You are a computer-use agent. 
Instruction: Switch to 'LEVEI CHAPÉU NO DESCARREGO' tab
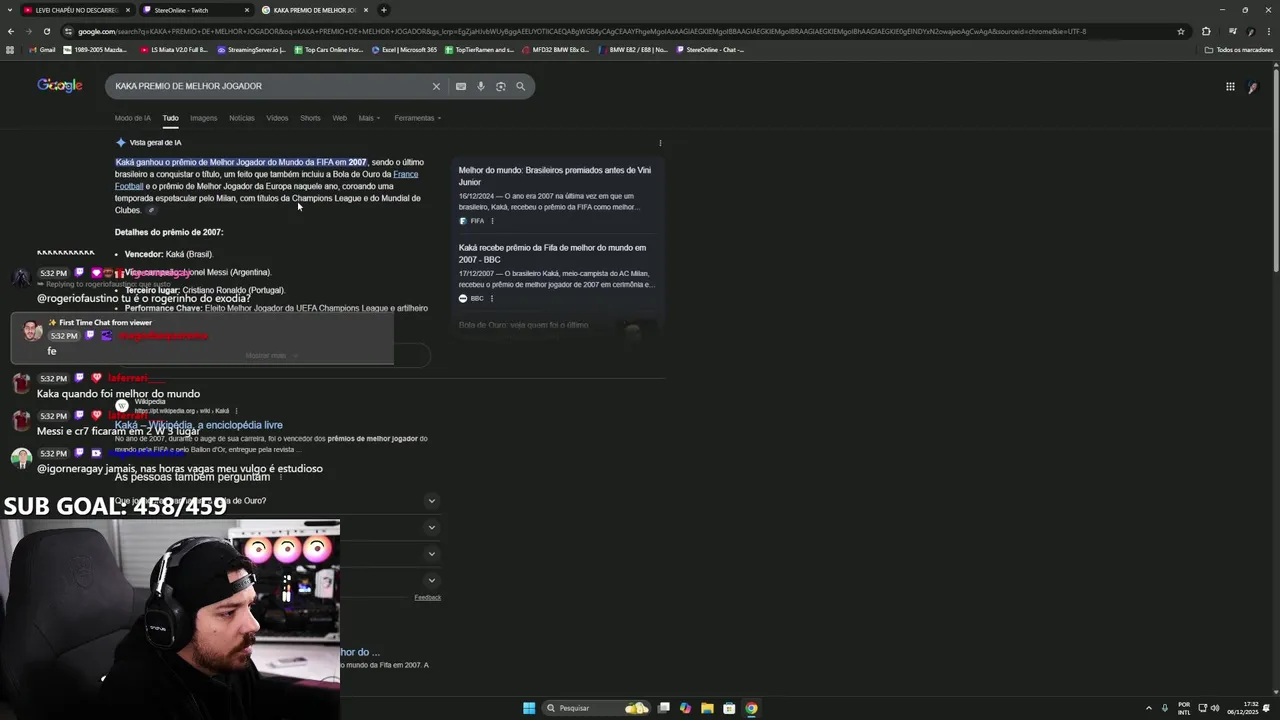coord(77,10)
